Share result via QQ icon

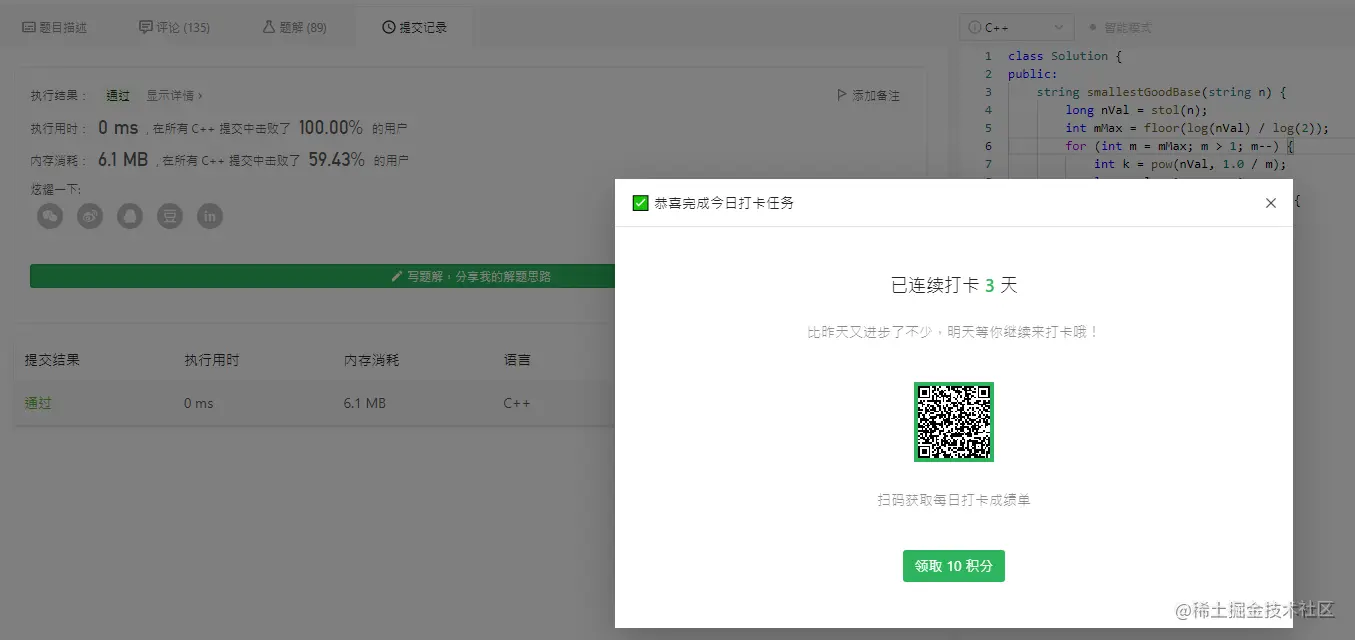(x=130, y=216)
